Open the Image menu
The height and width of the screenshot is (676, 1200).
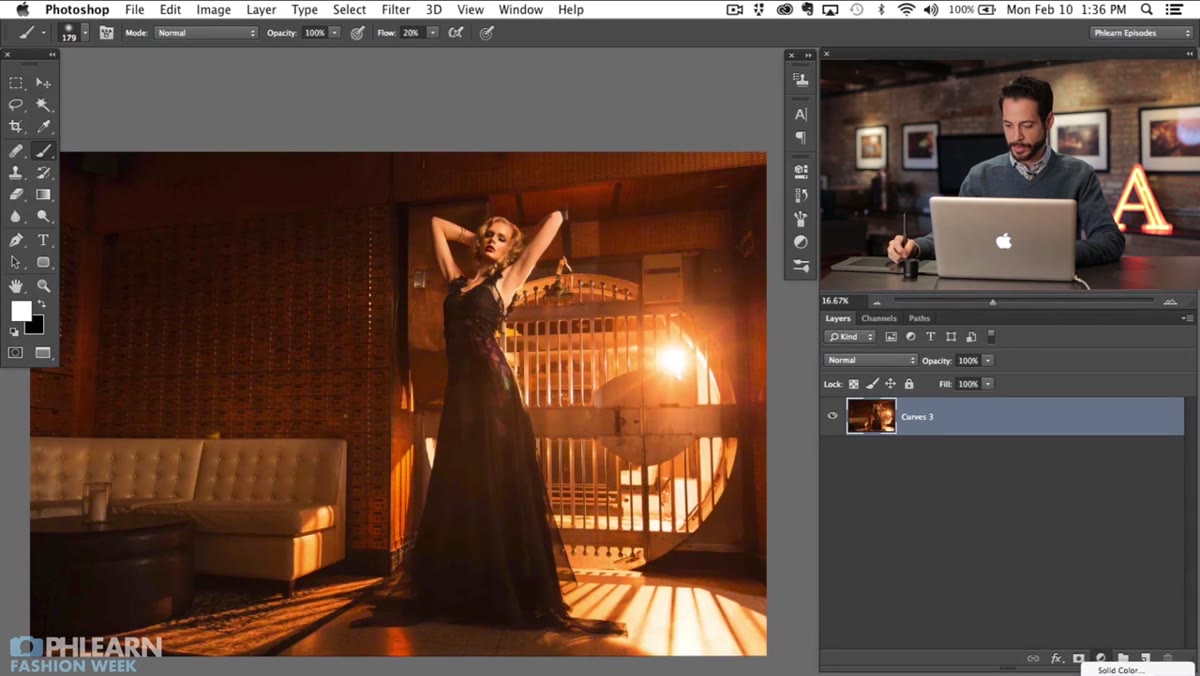coord(213,10)
